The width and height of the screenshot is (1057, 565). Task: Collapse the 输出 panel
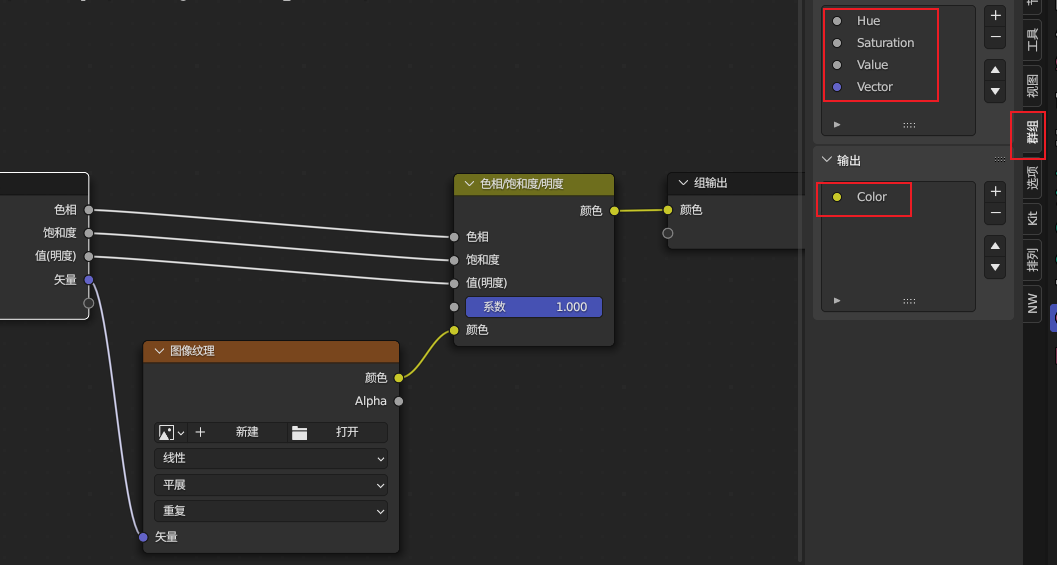pos(827,160)
